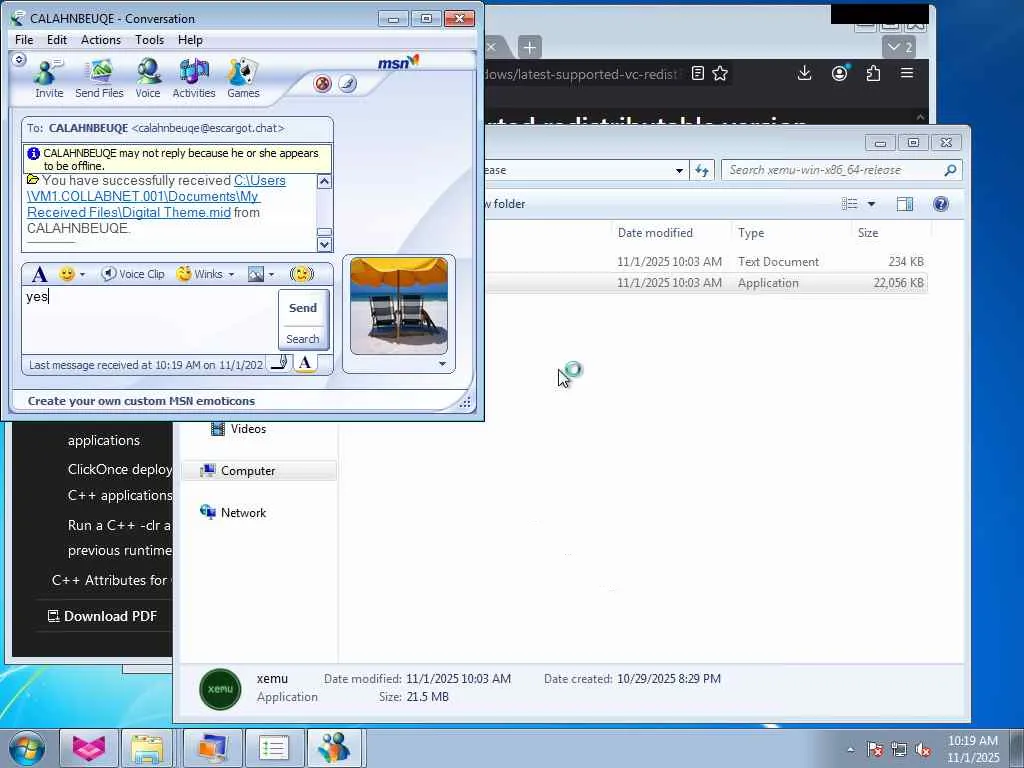The image size is (1024, 768).
Task: Open the Activities menu icon
Action: coord(194,78)
